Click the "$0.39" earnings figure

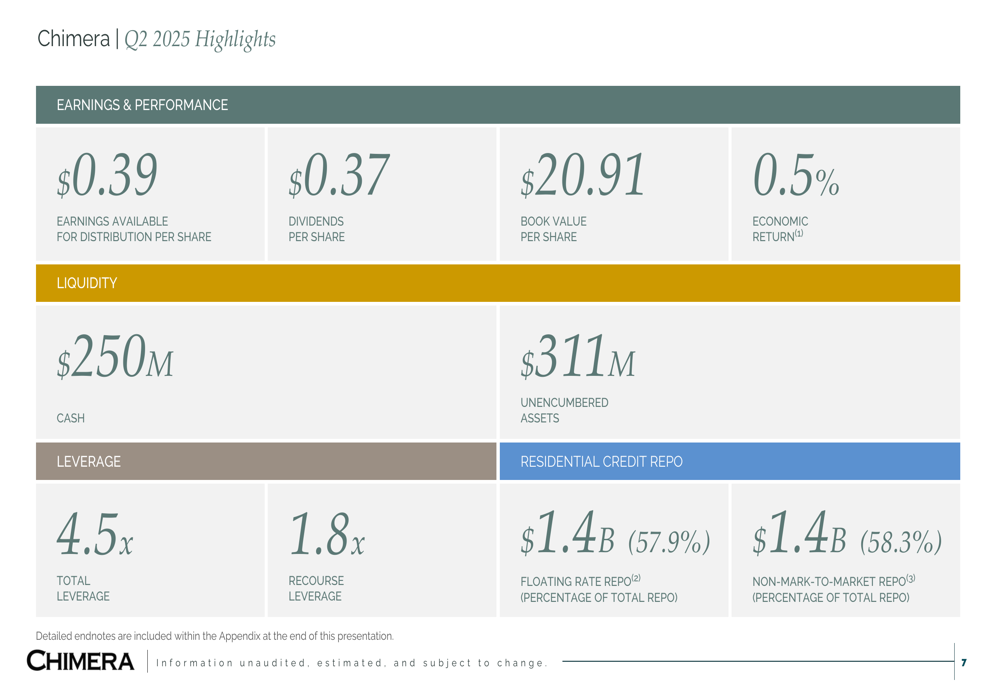tap(107, 175)
